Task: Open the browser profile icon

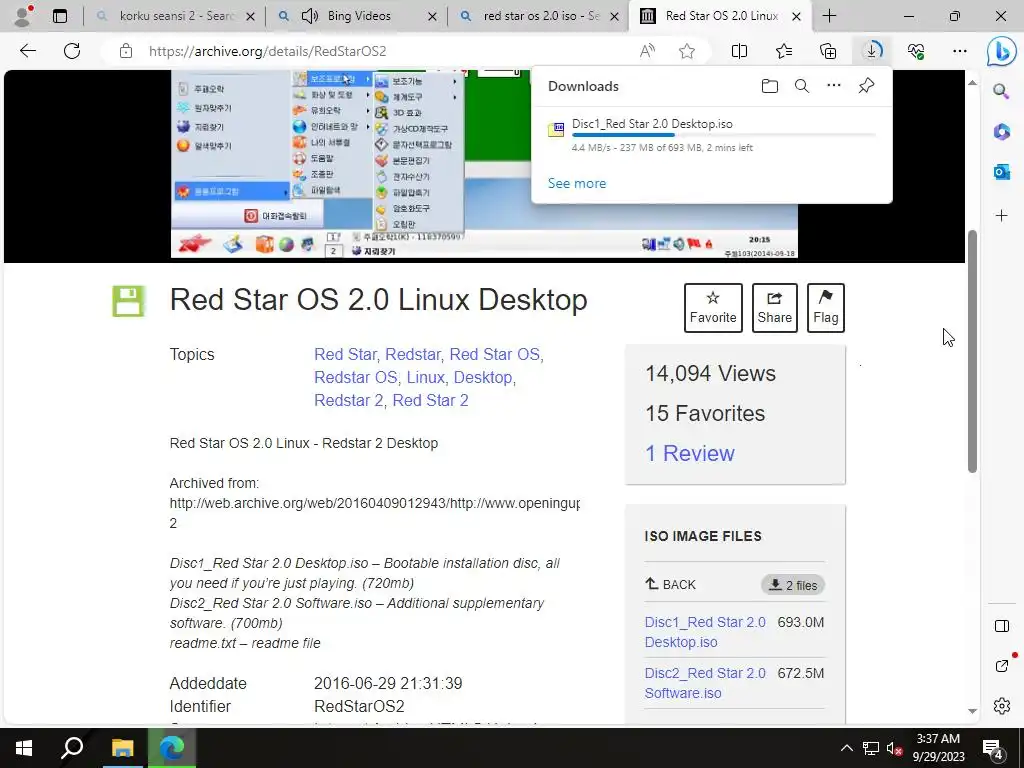Action: click(23, 16)
